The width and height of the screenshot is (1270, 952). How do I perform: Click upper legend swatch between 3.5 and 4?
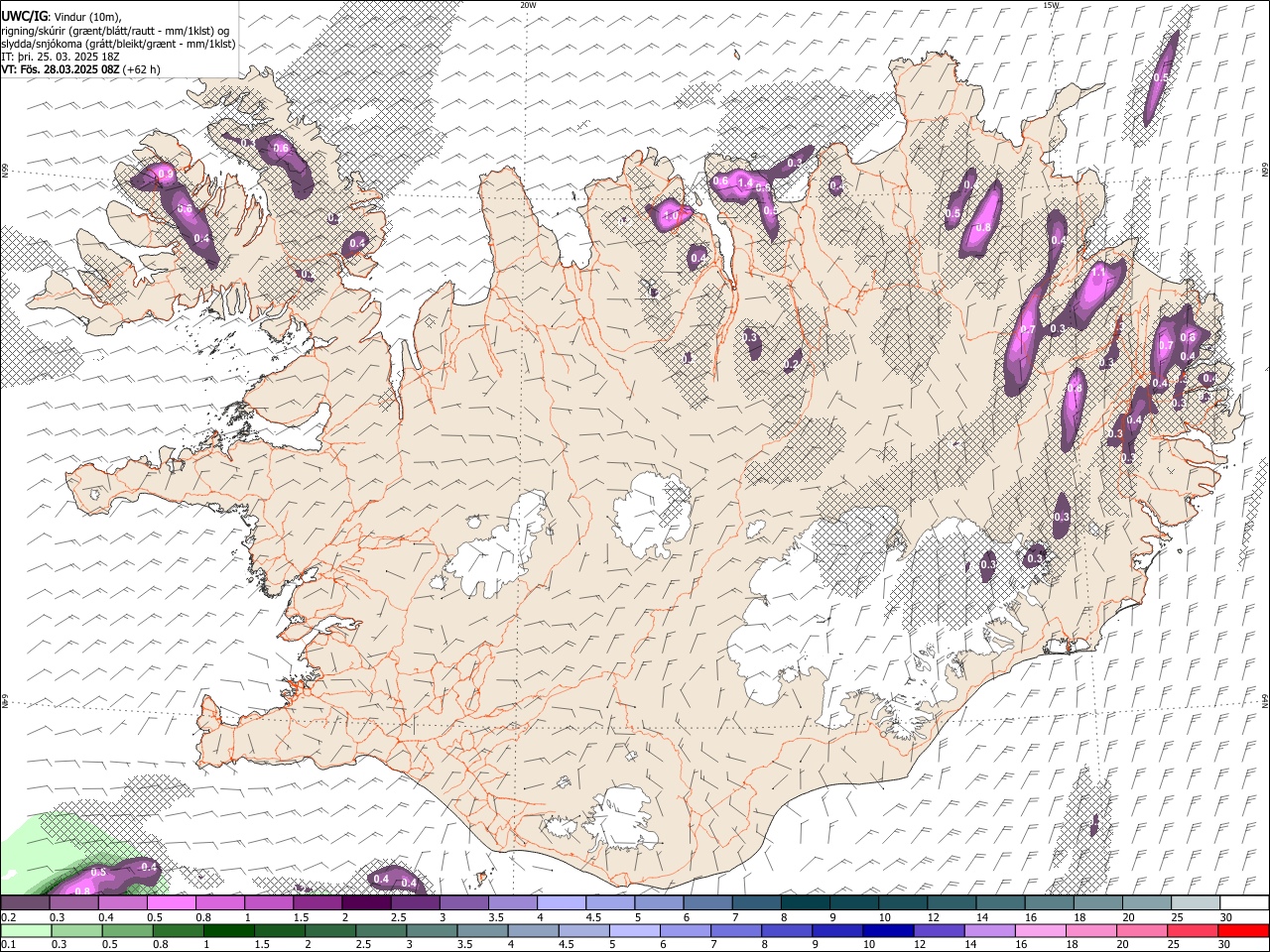click(x=512, y=903)
